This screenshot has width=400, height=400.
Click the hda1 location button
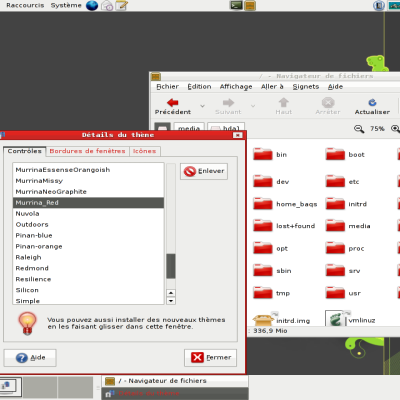click(226, 127)
